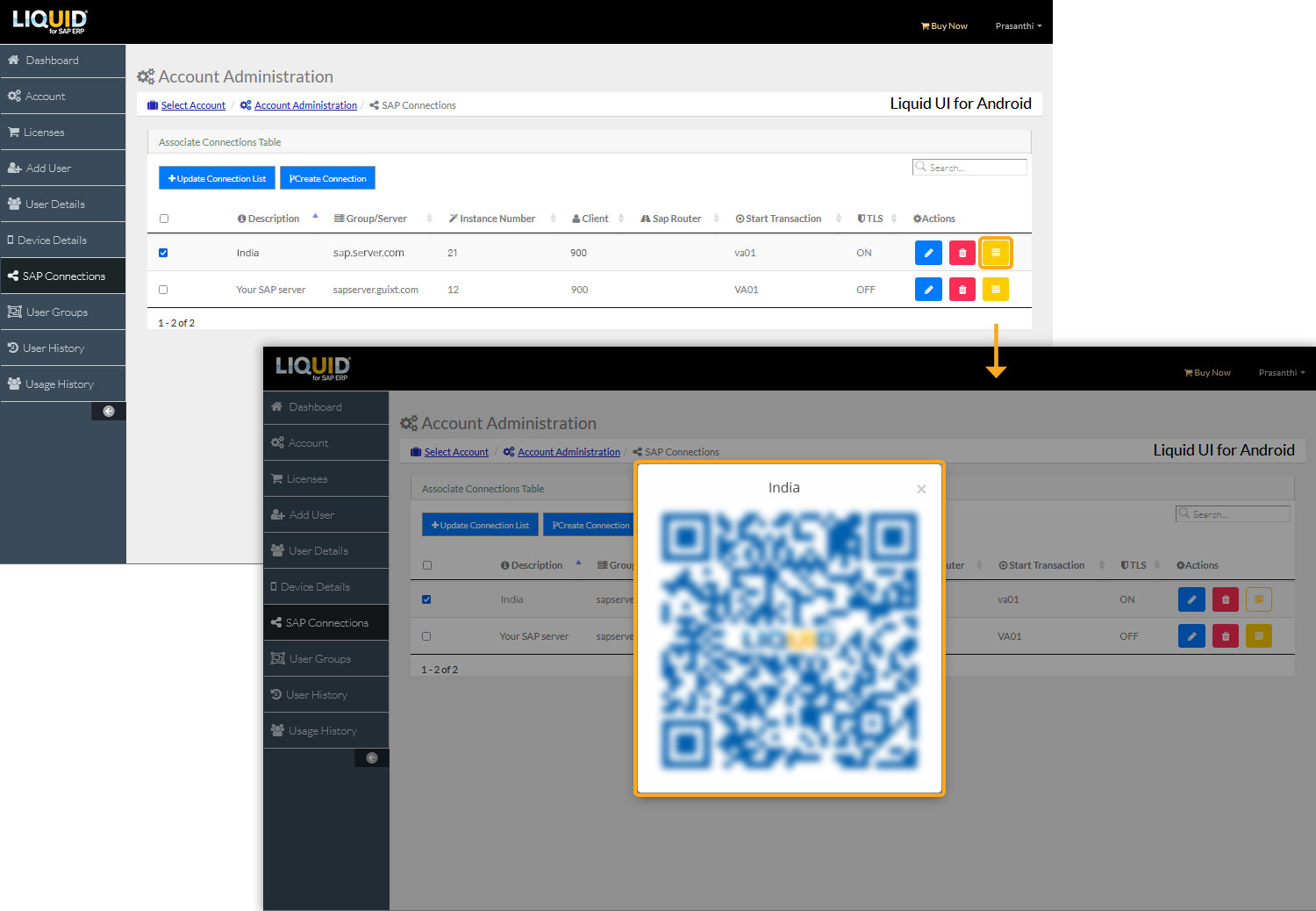Image resolution: width=1316 pixels, height=911 pixels.
Task: Click Buy Now cart in top window header
Action: 944,26
